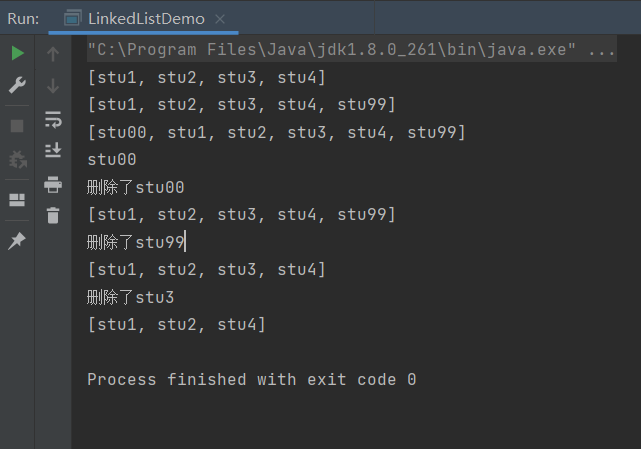The height and width of the screenshot is (449, 641).
Task: Close the LinkedListDemo tab
Action: tap(220, 19)
